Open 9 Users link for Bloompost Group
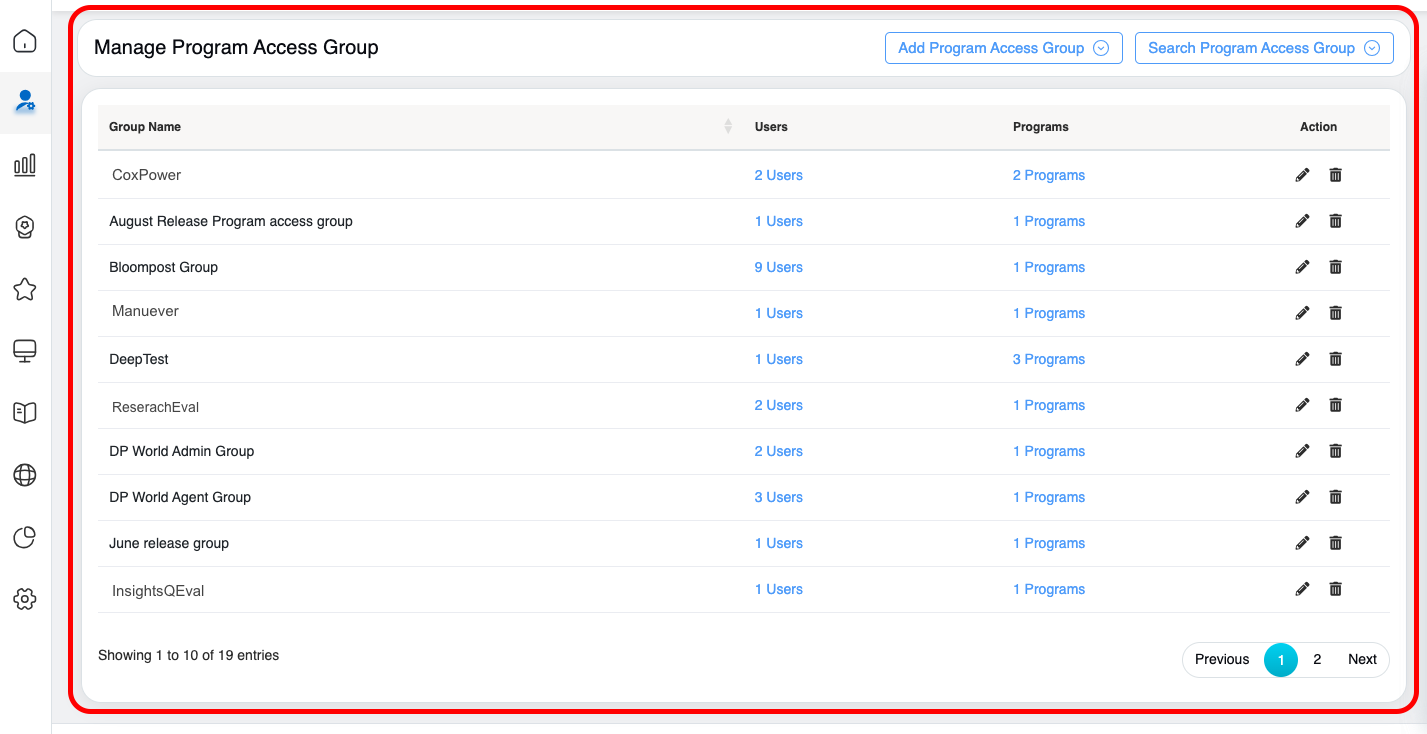 [778, 267]
